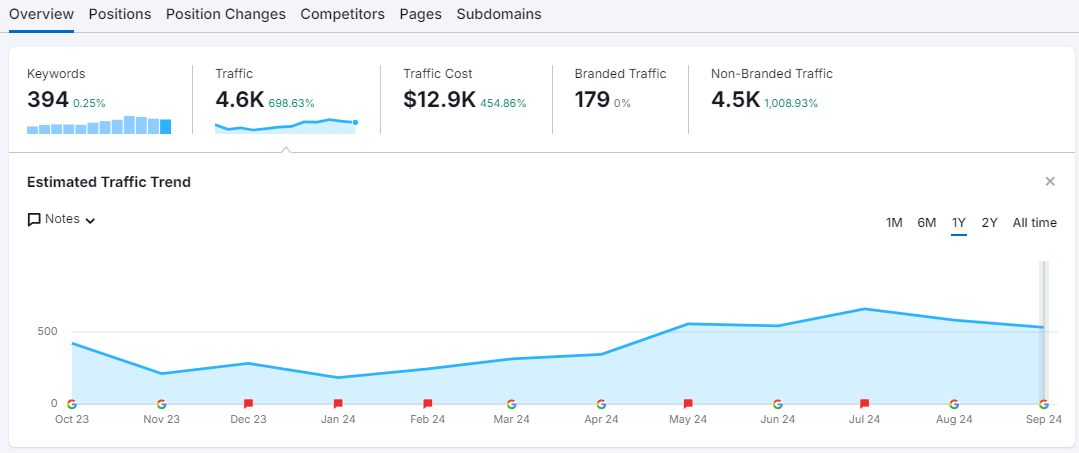Open the Positions tab
Image resolution: width=1079 pixels, height=453 pixels.
[120, 14]
